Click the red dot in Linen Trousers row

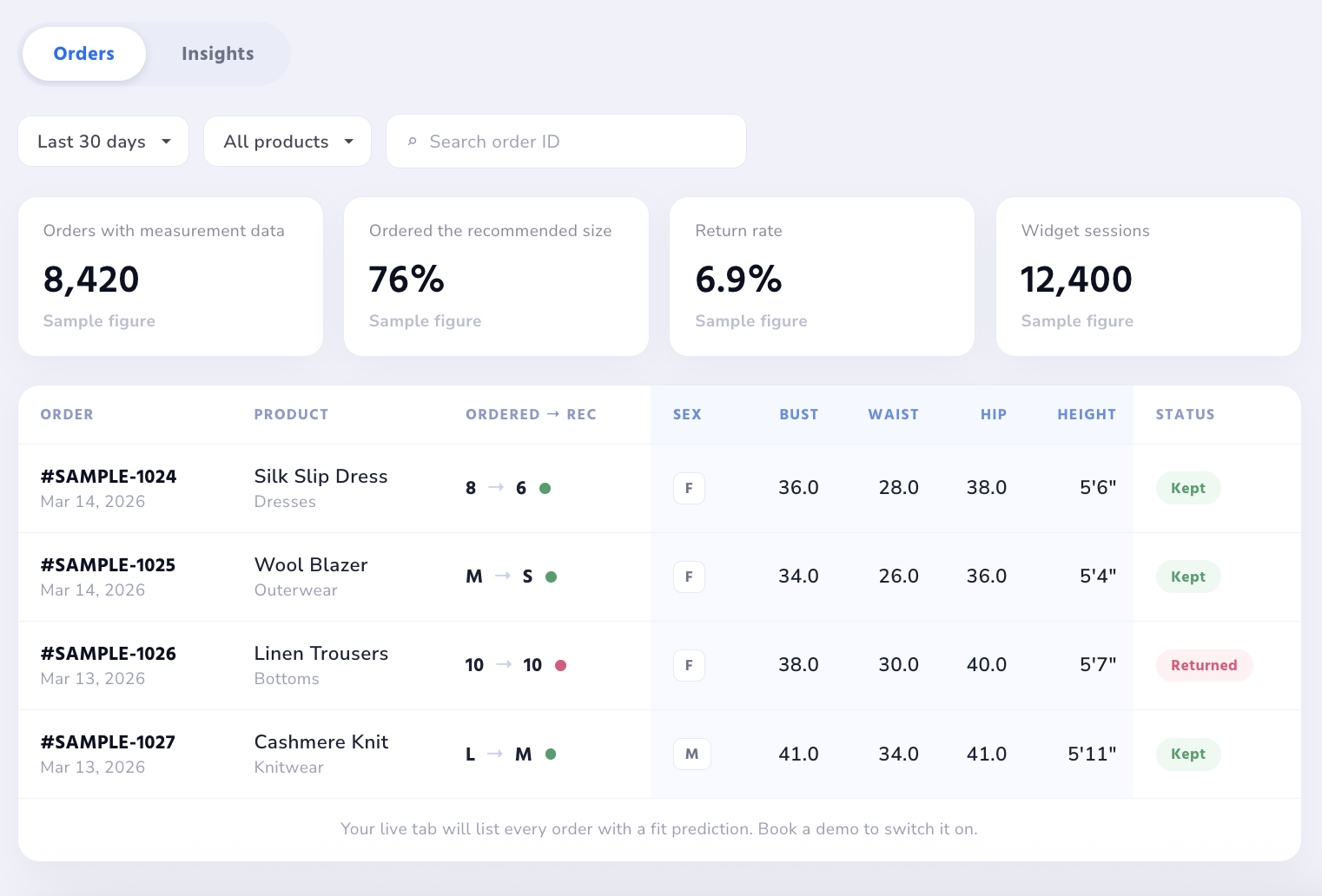pyautogui.click(x=560, y=665)
